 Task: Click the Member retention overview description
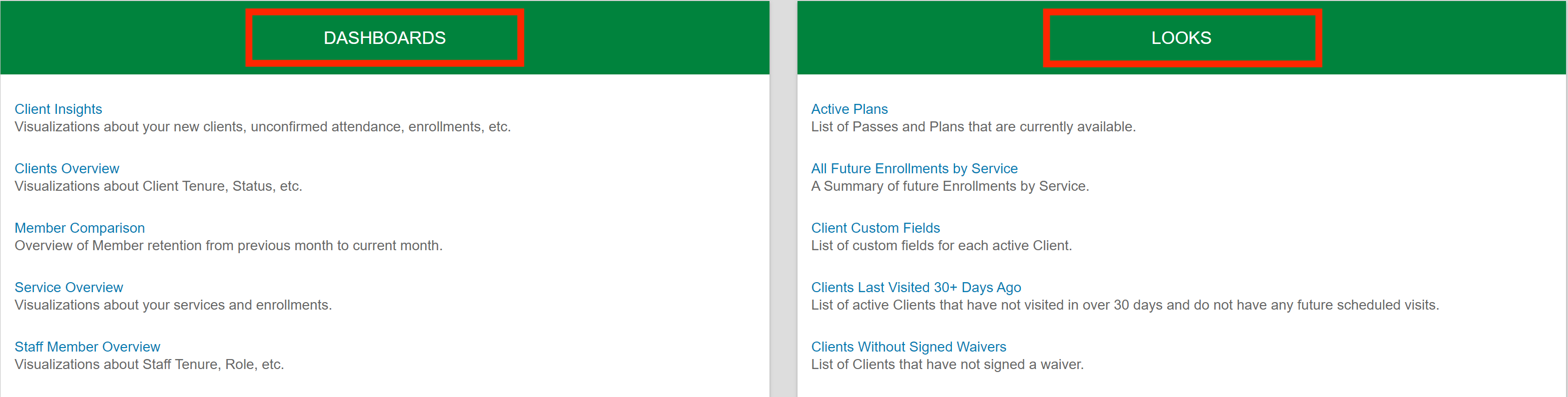tap(228, 246)
